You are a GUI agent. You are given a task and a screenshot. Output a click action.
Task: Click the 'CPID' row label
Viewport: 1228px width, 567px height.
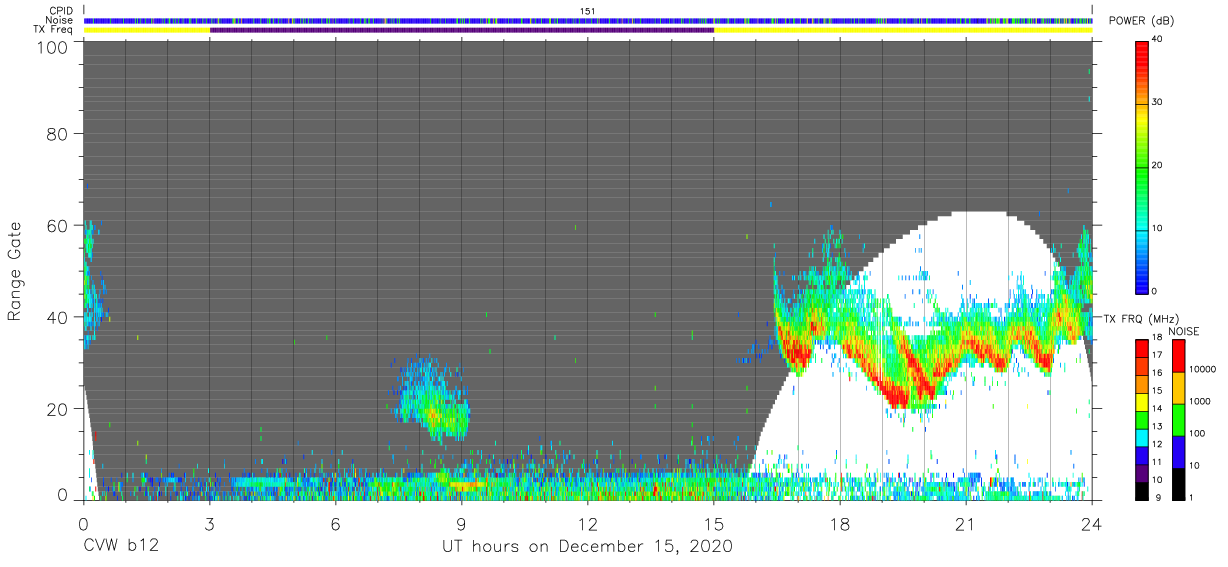pyautogui.click(x=62, y=11)
